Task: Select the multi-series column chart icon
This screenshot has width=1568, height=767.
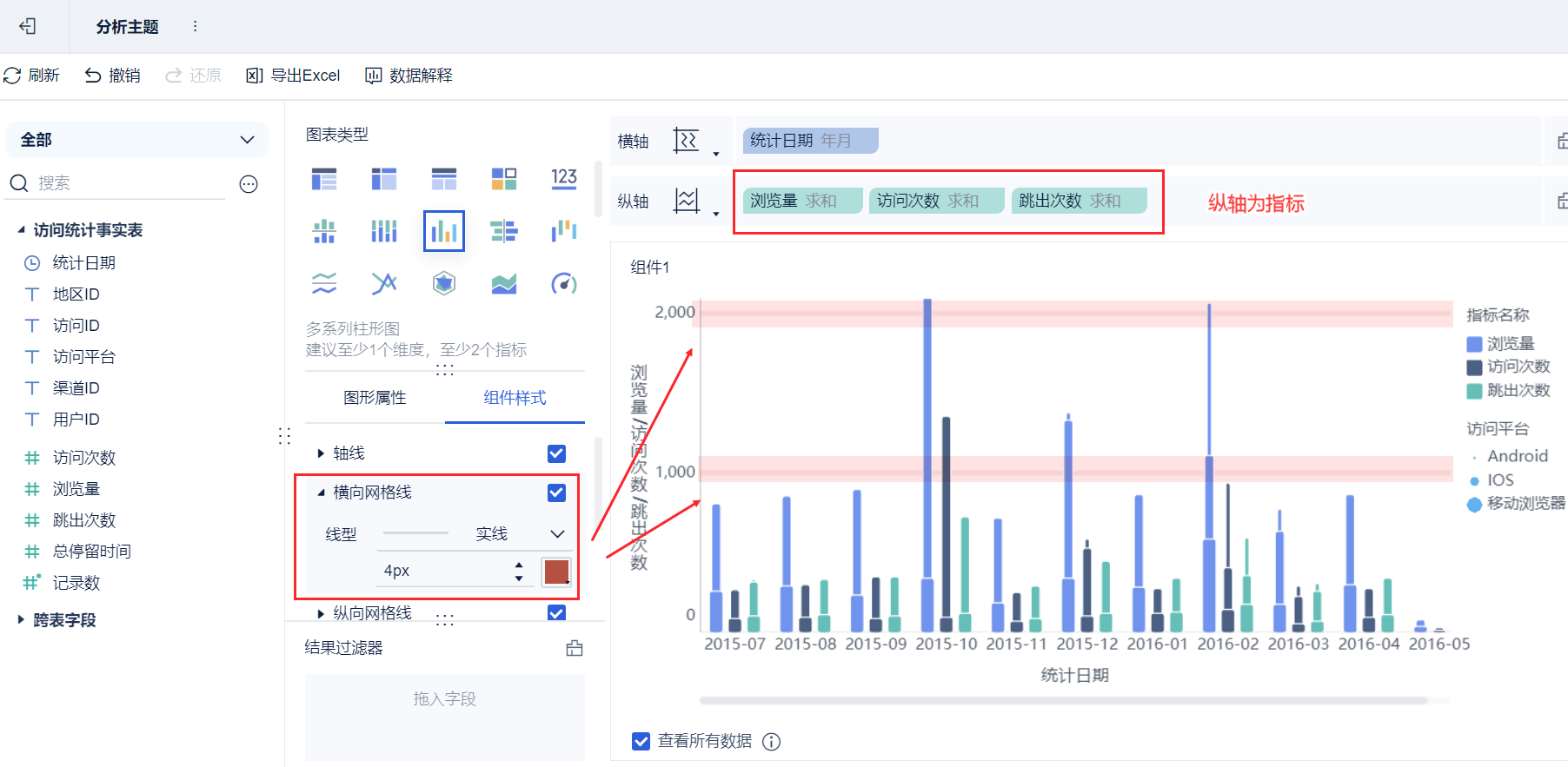Action: [x=444, y=231]
